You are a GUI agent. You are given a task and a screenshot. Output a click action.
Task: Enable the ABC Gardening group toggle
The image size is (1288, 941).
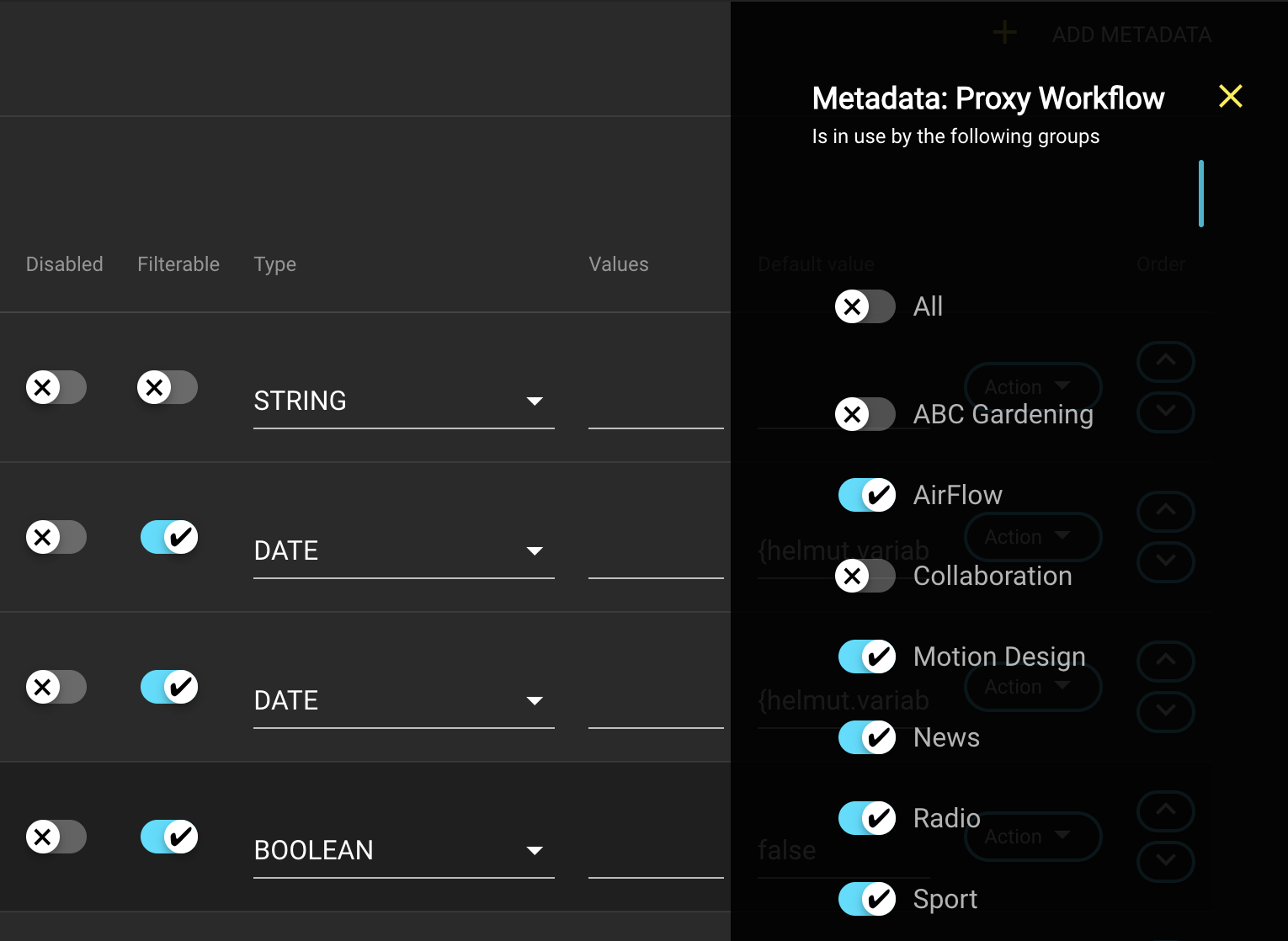point(865,414)
